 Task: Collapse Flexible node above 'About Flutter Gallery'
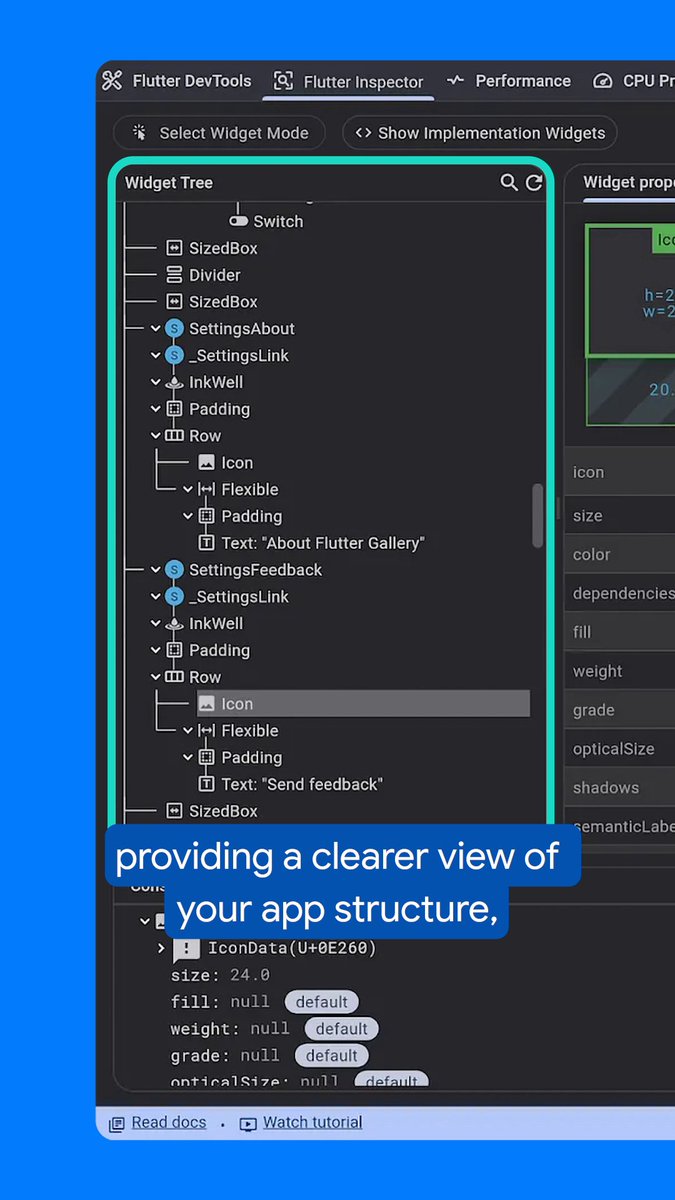pos(188,489)
